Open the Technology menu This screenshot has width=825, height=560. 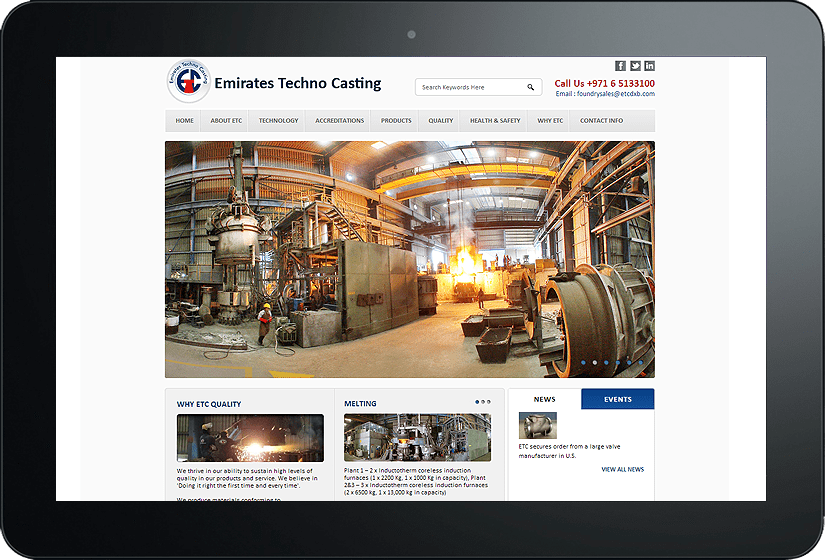click(278, 121)
